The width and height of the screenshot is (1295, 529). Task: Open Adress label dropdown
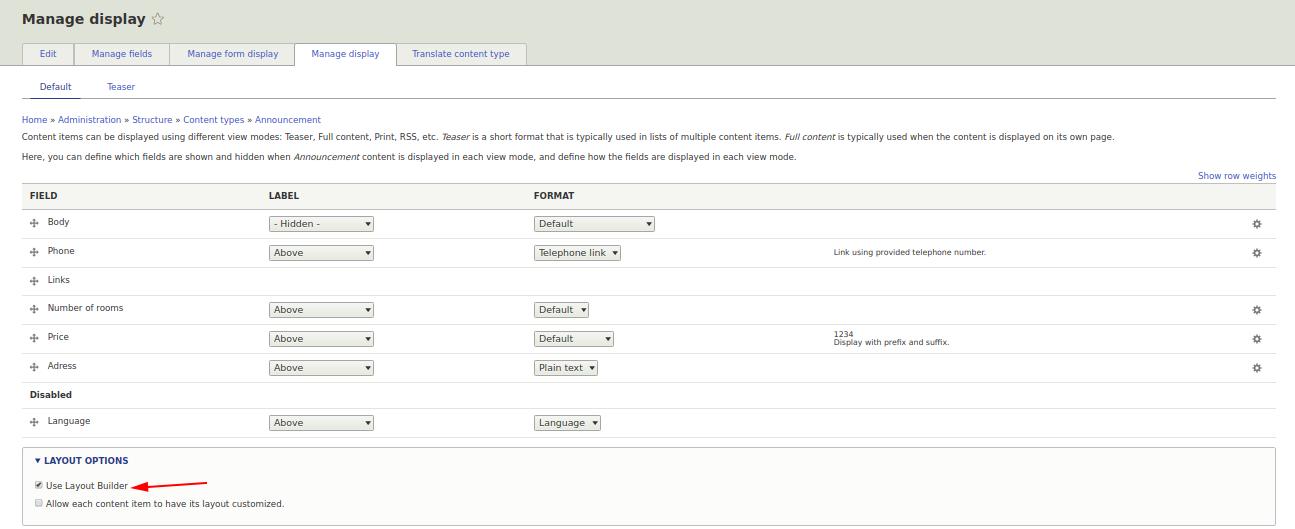[x=321, y=368]
